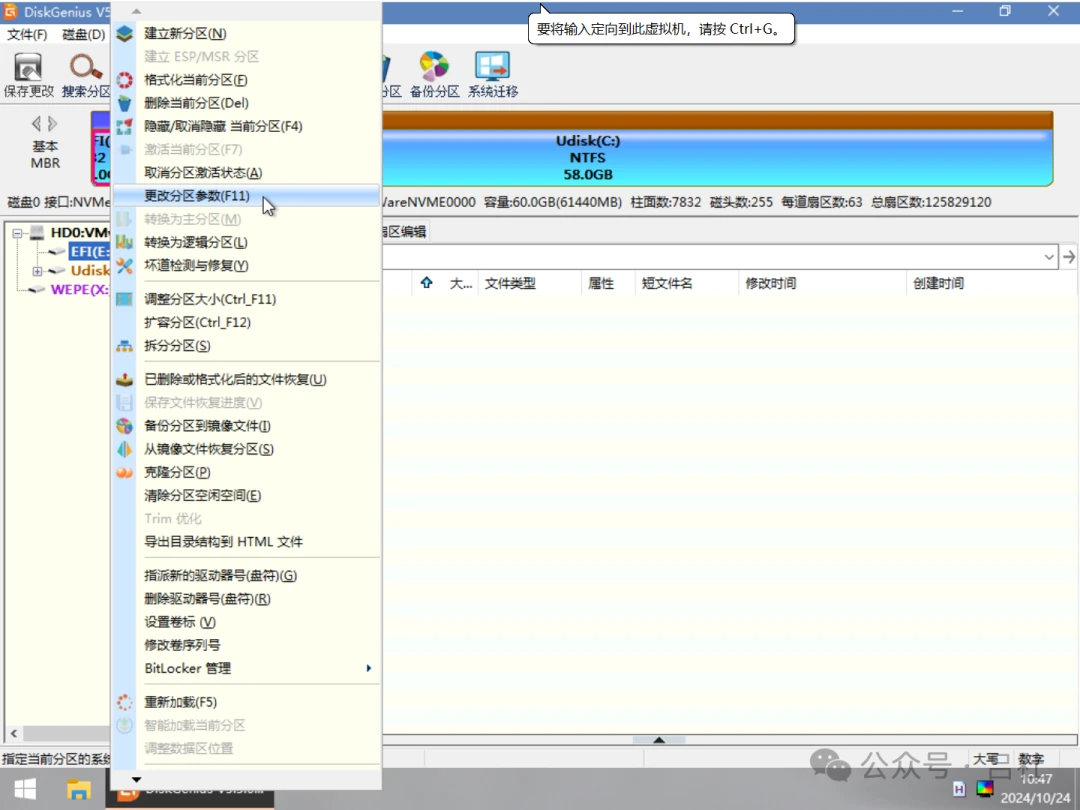Go to next disk with right arrow
The width and height of the screenshot is (1080, 810).
(52, 124)
